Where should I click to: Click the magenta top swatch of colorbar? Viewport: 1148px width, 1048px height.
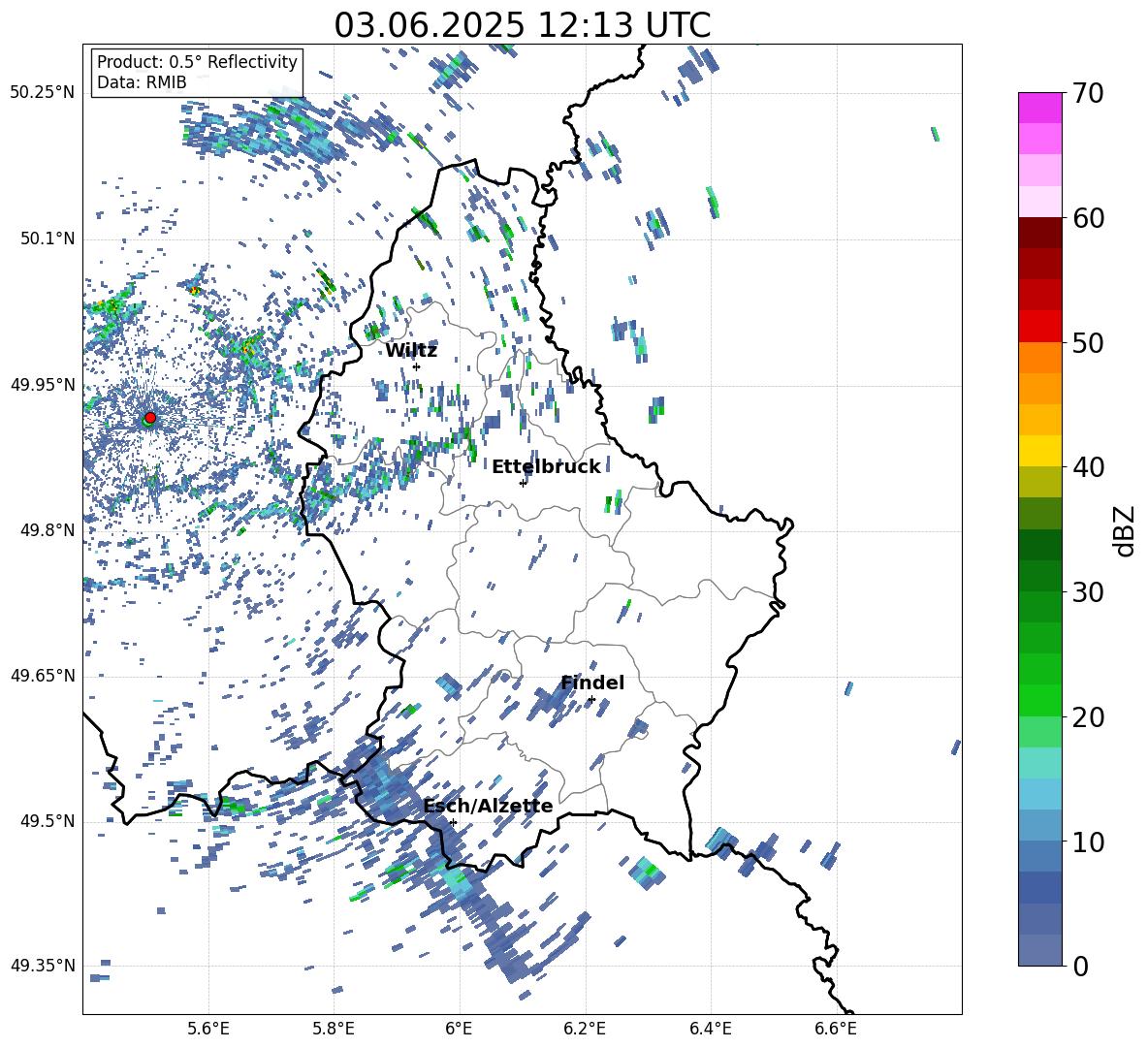point(1039,108)
